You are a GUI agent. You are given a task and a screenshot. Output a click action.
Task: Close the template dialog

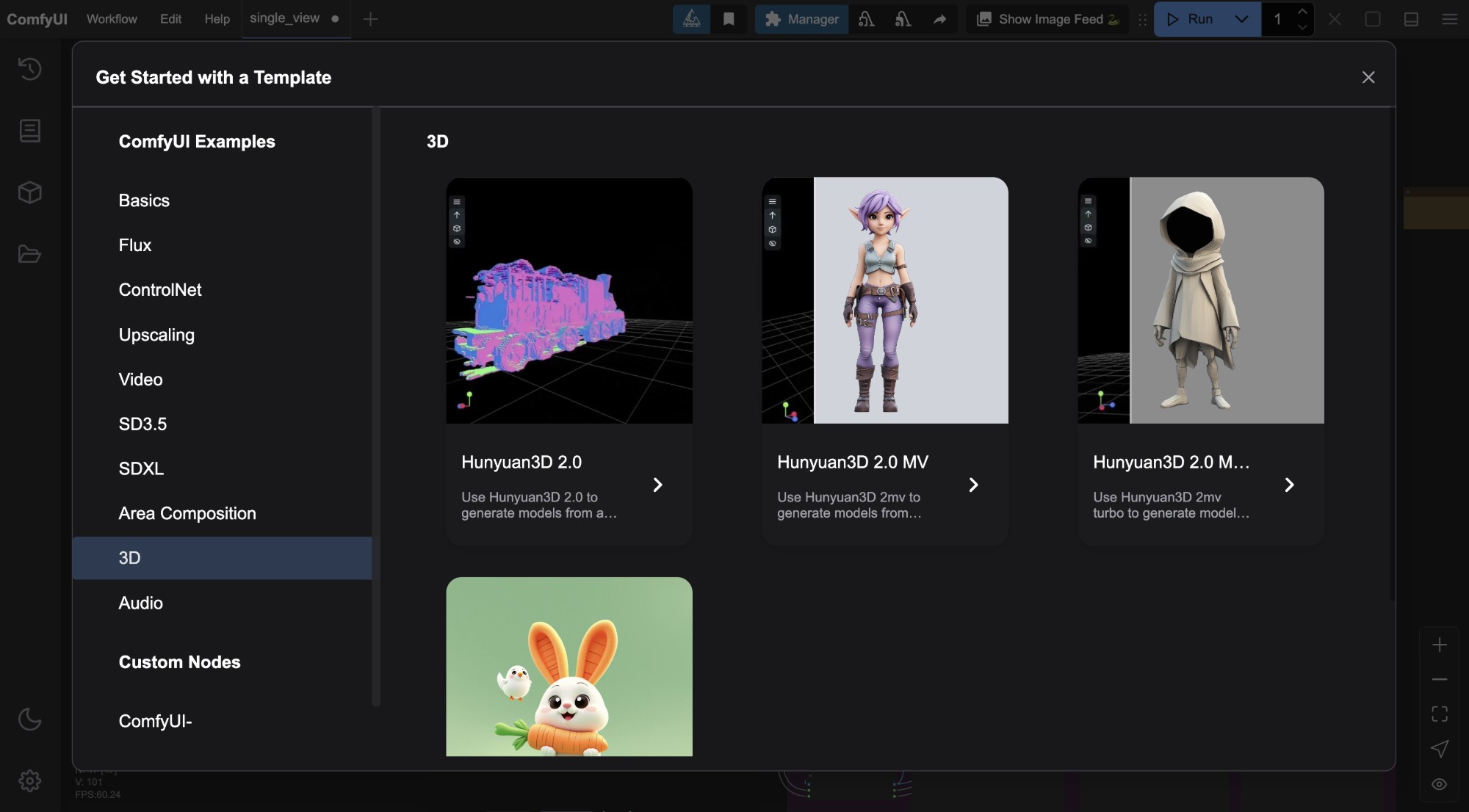click(1368, 77)
